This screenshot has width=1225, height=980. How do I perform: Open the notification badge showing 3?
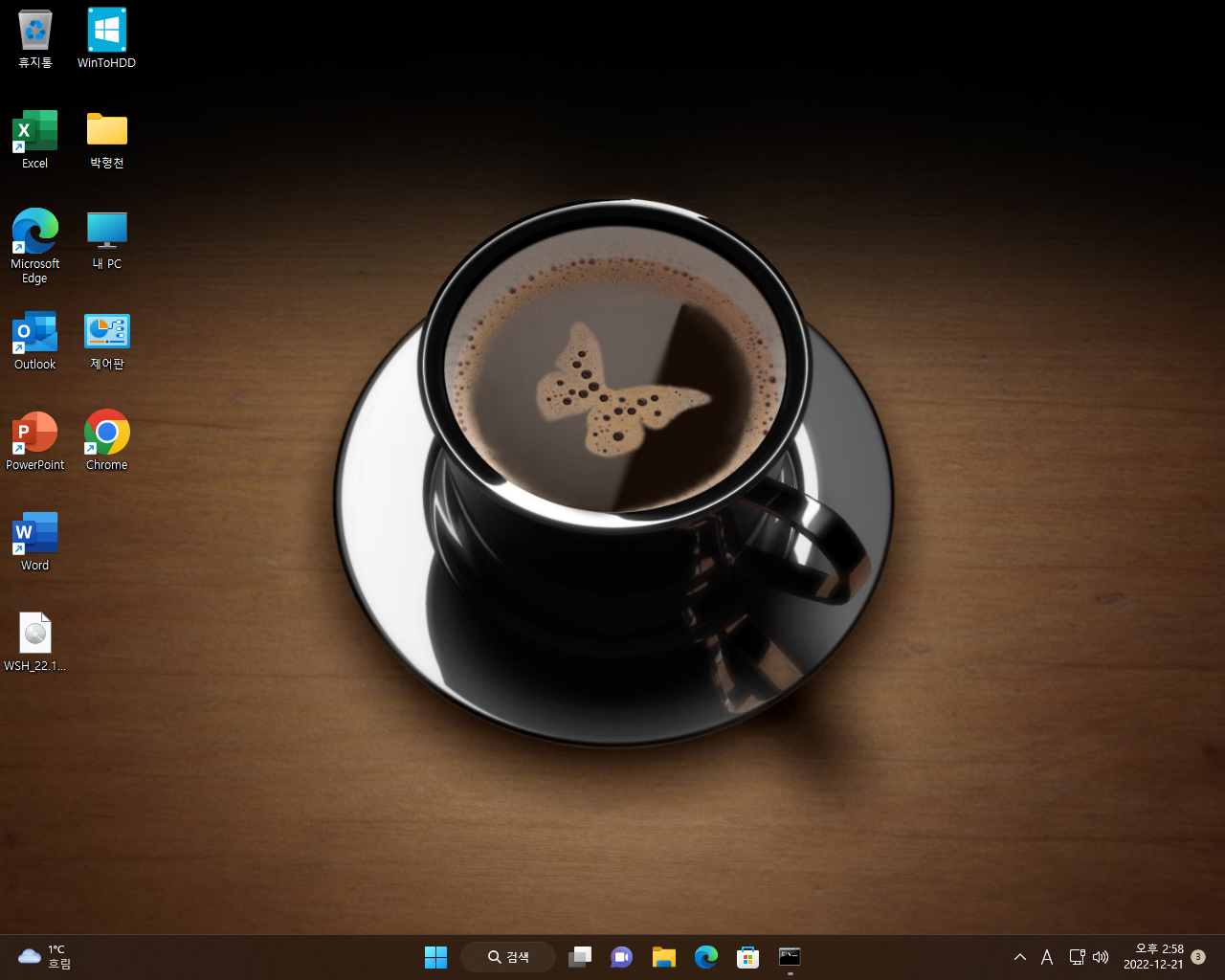[x=1198, y=957]
